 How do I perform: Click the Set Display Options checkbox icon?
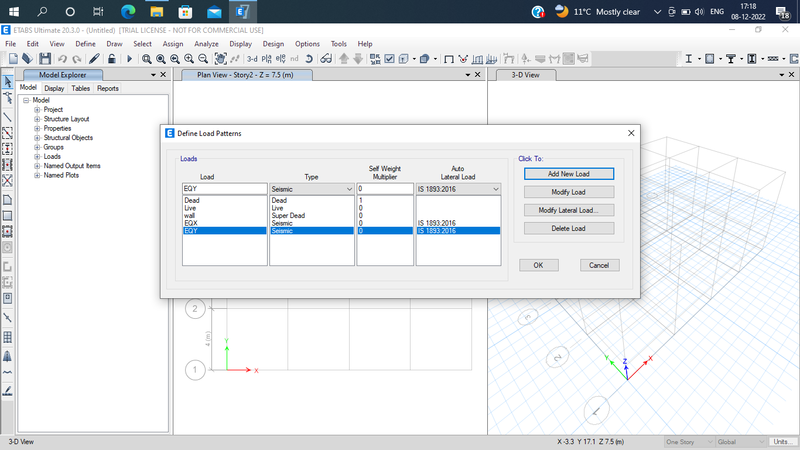[389, 59]
